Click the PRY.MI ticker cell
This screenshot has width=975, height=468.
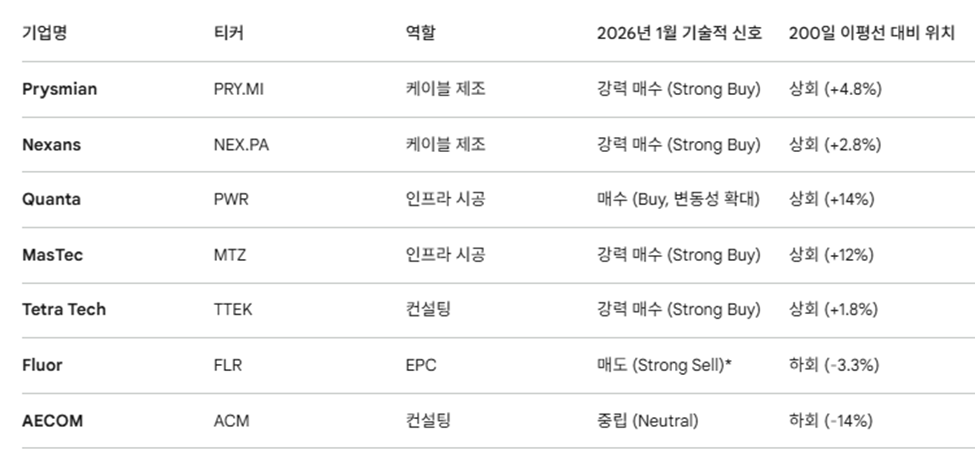239,89
